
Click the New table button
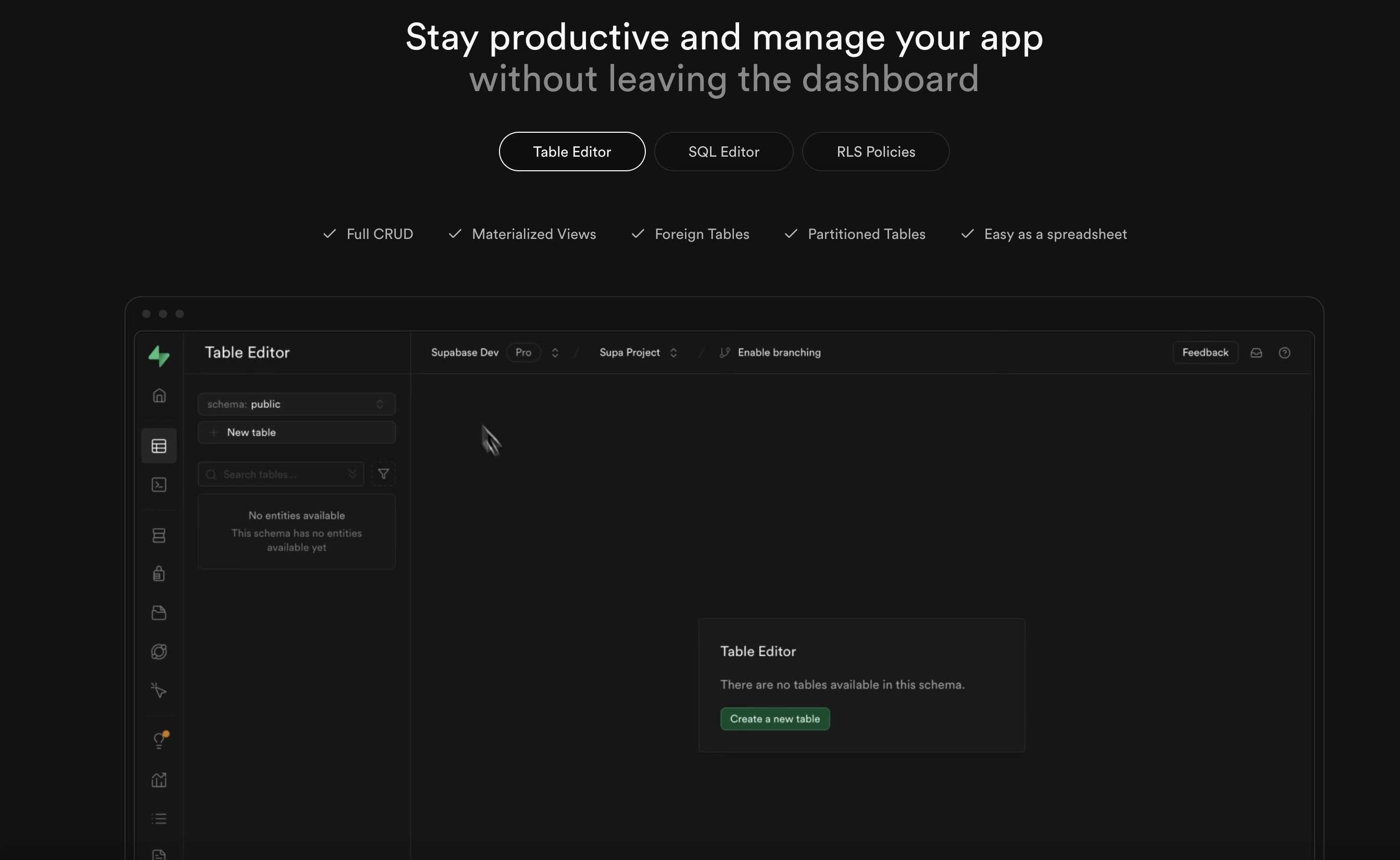click(296, 432)
